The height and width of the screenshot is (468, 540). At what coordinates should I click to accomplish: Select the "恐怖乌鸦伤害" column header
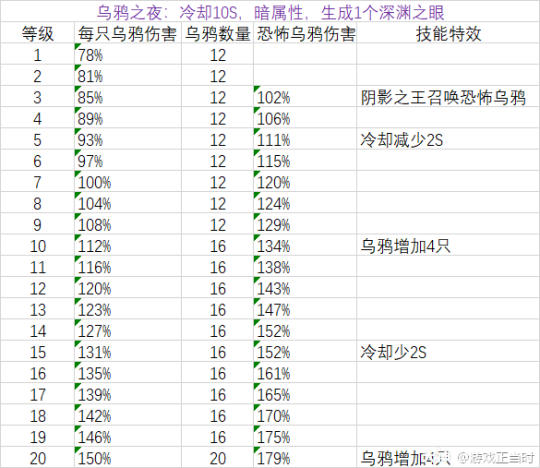(x=305, y=33)
